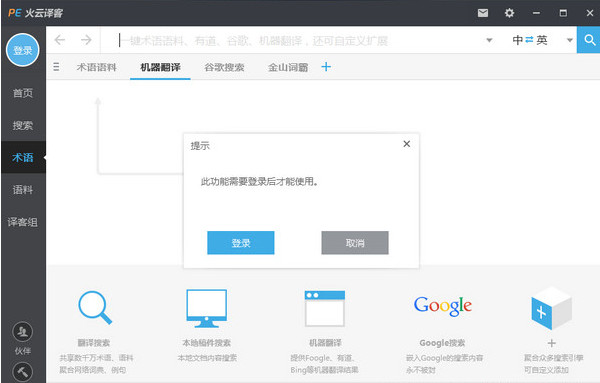Screen dimensions: 600x383
Task: Click the round 登录 avatar button
Action: click(23, 50)
